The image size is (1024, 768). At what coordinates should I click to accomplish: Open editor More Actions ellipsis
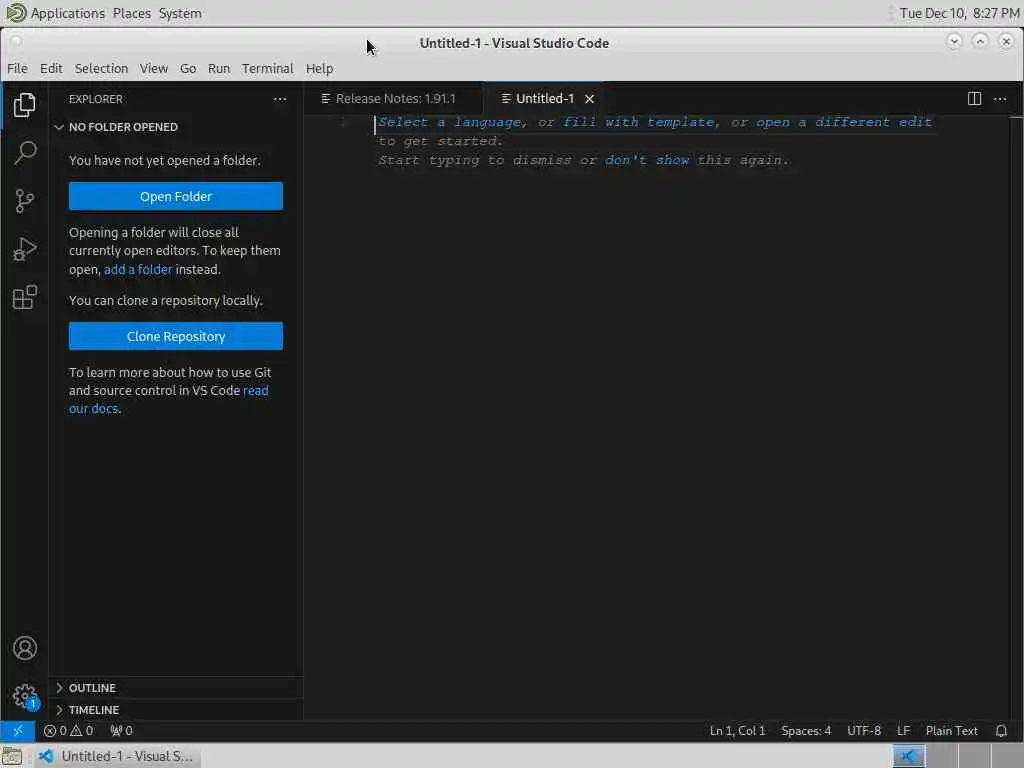pyautogui.click(x=1000, y=99)
